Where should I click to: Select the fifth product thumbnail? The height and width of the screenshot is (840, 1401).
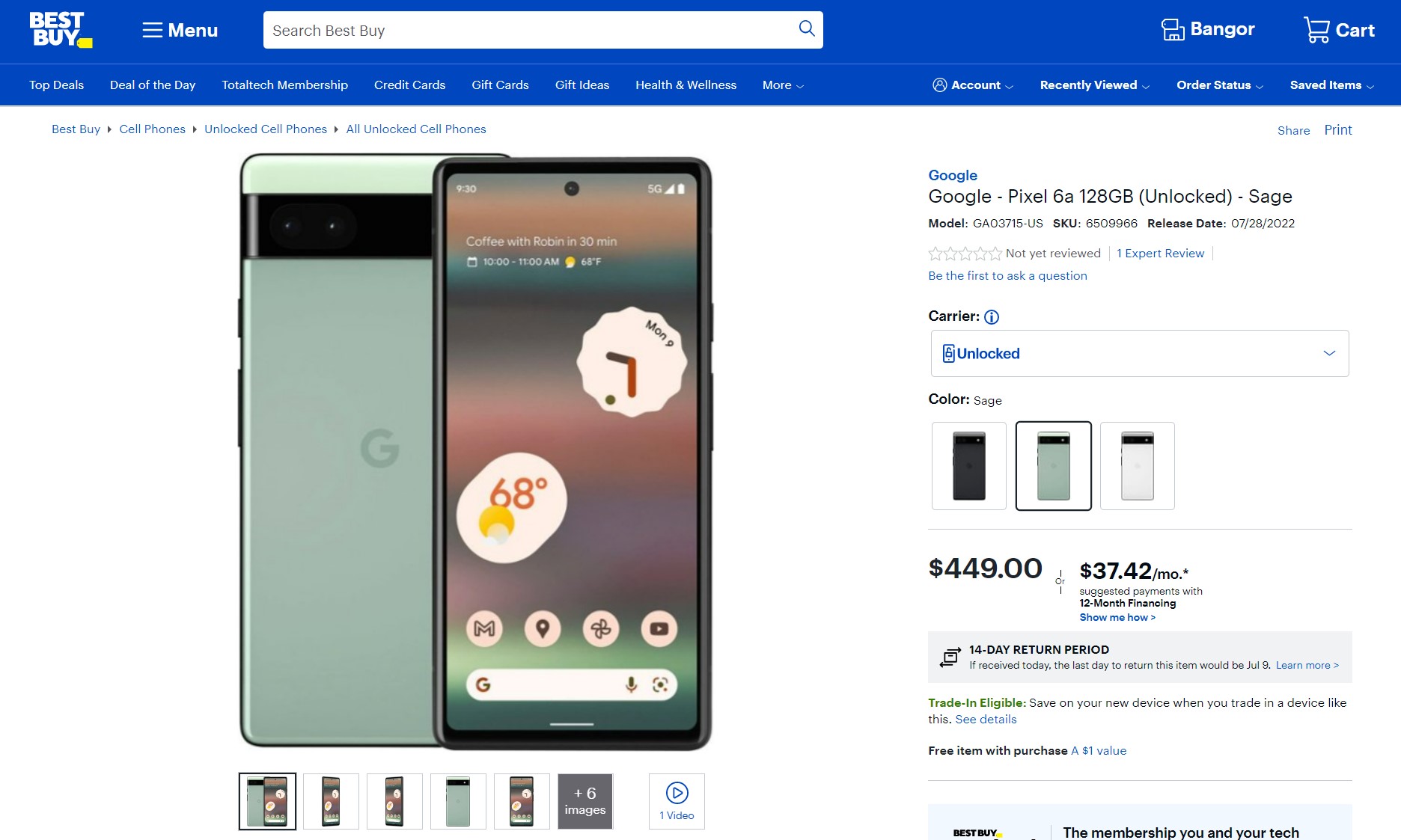click(522, 802)
